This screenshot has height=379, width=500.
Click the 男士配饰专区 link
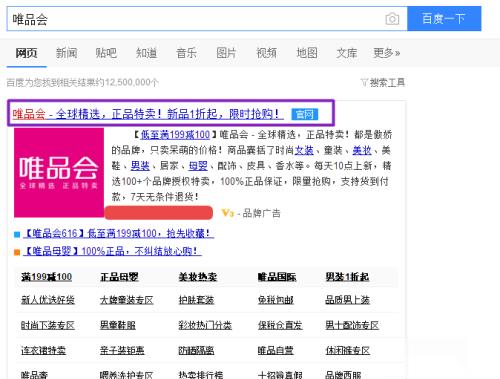[352, 325]
